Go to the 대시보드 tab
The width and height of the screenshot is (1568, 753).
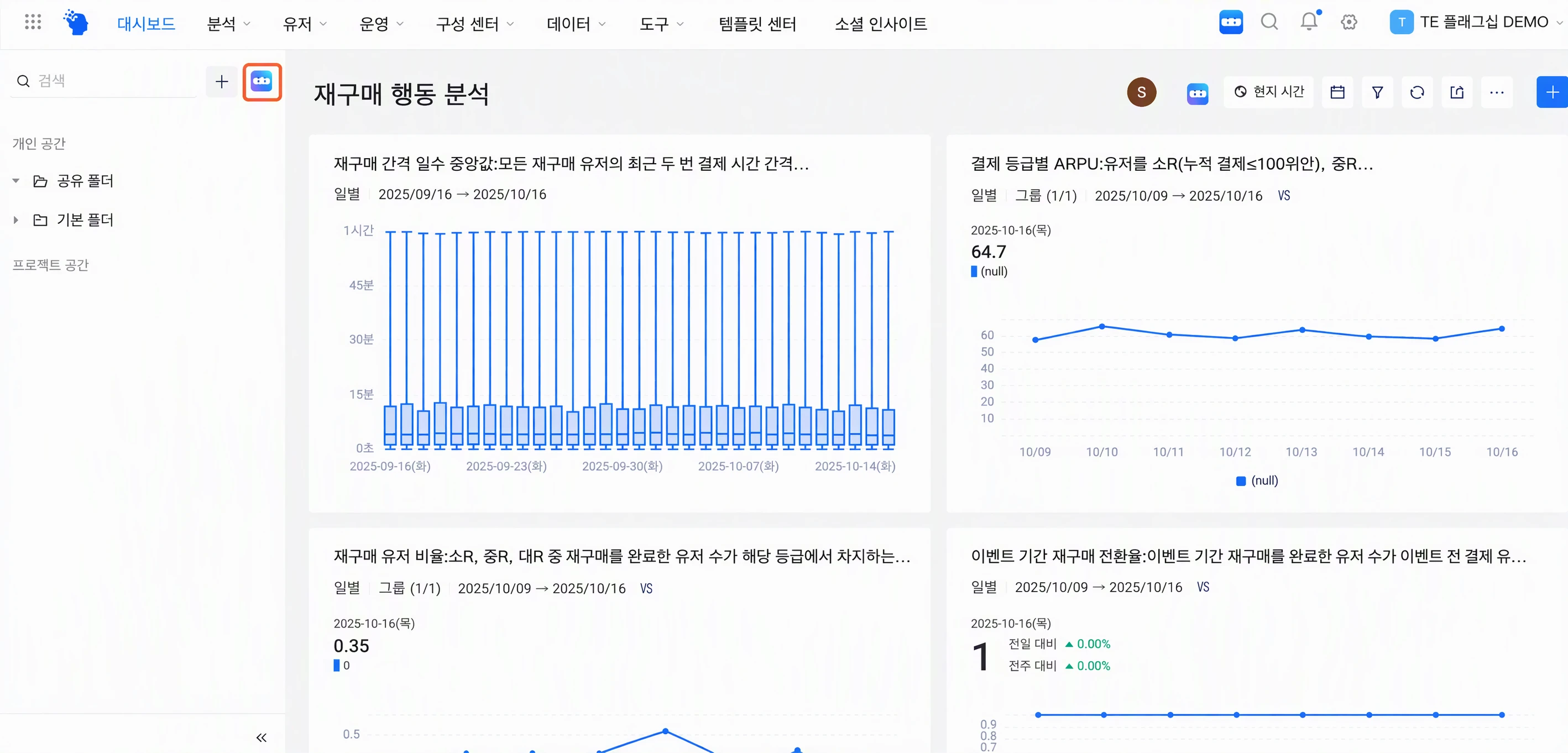pos(146,24)
